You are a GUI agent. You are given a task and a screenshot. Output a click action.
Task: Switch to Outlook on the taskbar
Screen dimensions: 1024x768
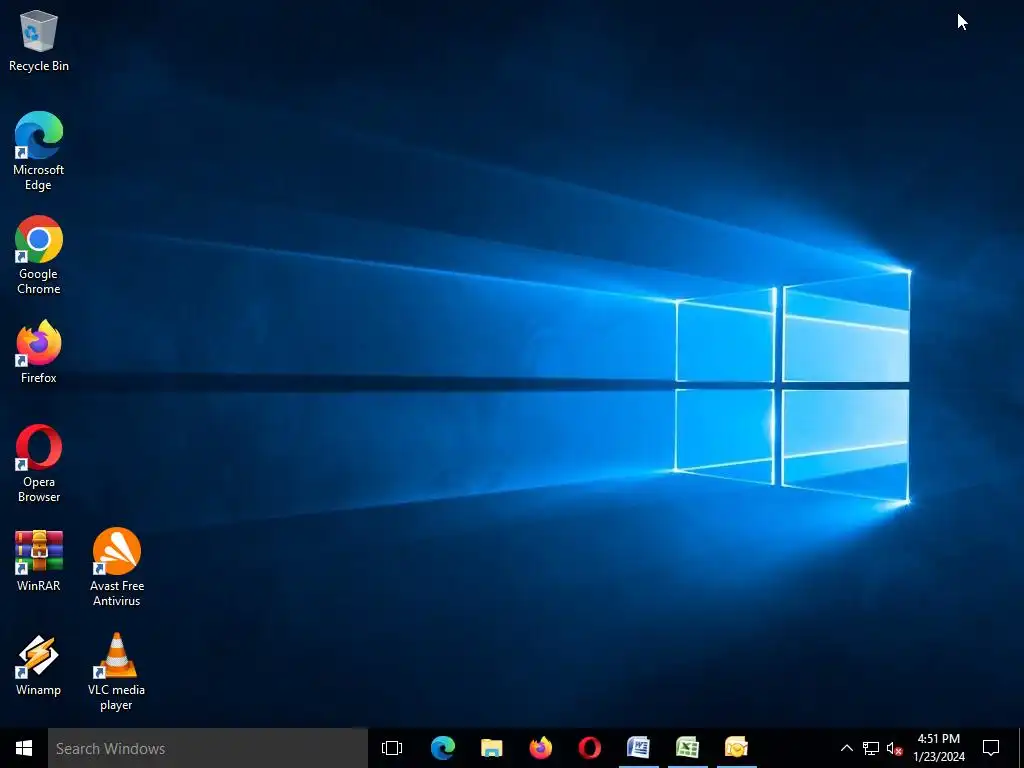(737, 748)
